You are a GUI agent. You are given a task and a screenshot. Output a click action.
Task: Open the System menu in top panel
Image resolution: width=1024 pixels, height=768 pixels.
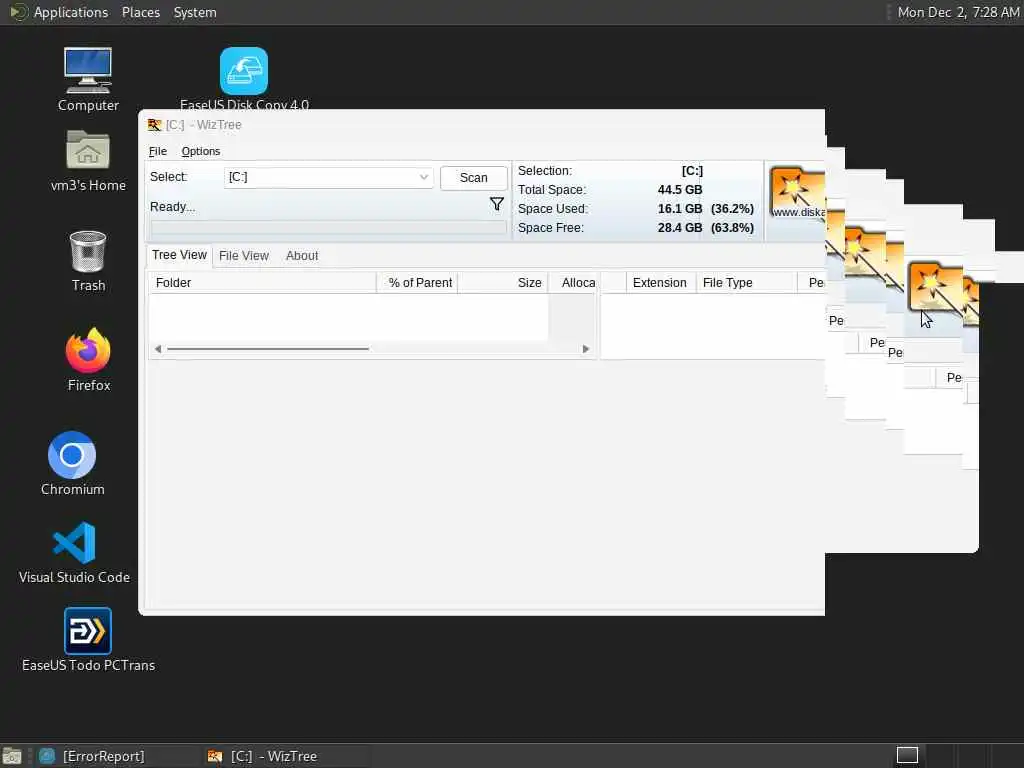(195, 12)
